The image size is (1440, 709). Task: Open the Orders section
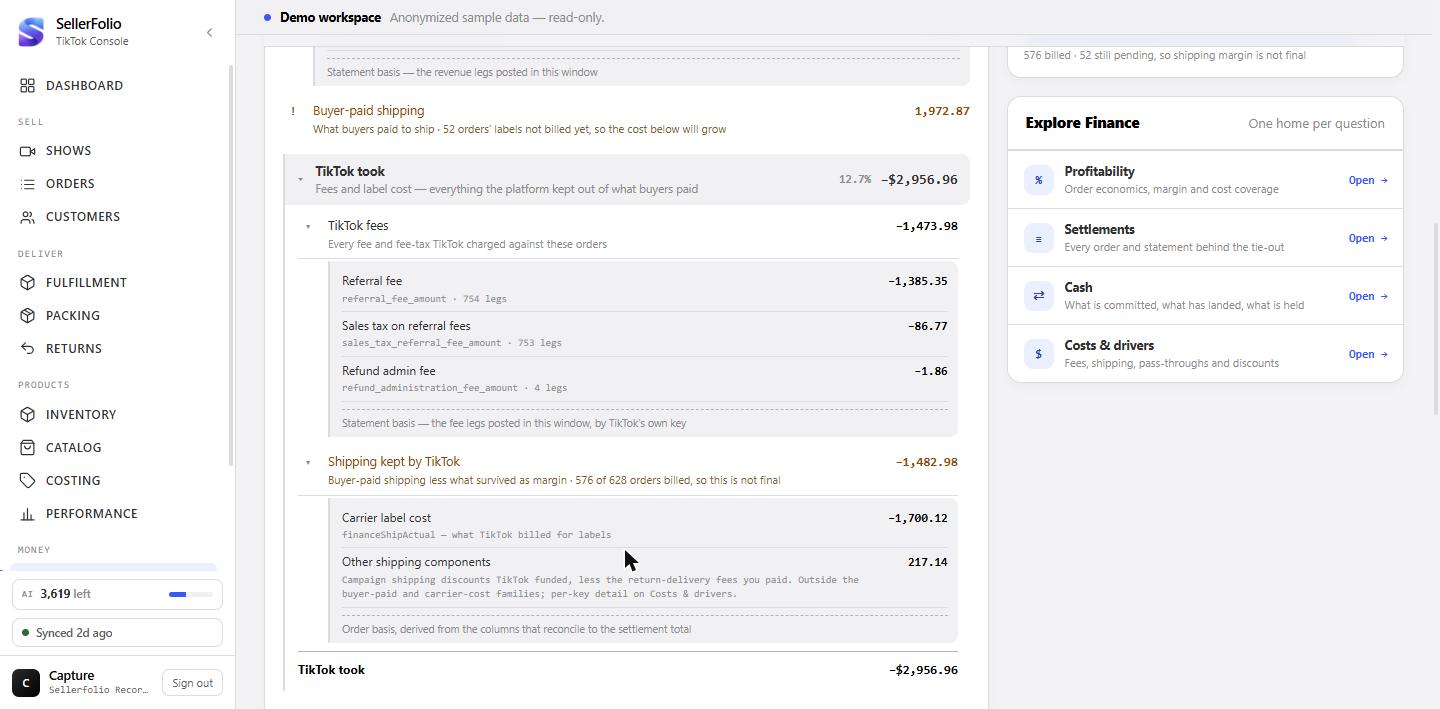click(x=117, y=184)
